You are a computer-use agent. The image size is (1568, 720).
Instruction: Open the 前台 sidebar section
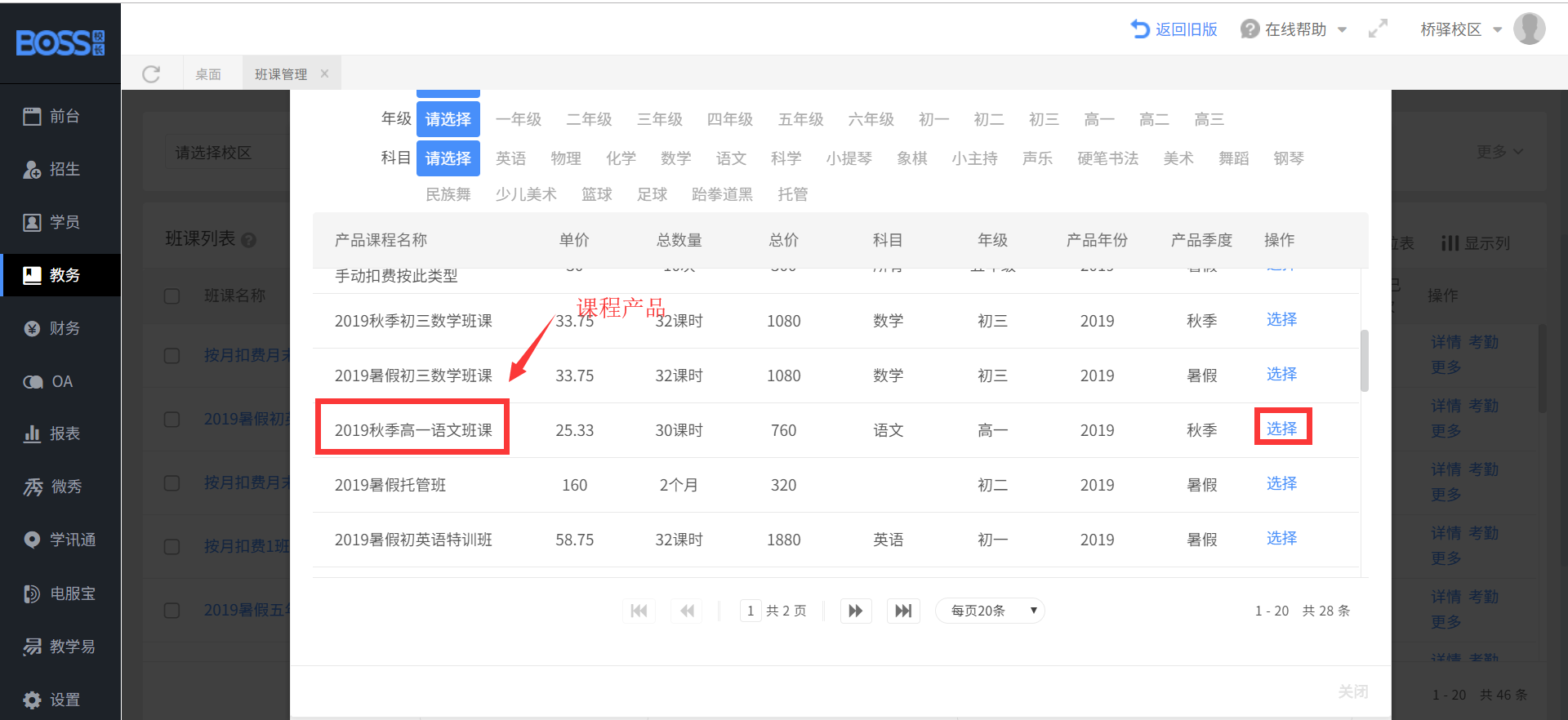(60, 116)
